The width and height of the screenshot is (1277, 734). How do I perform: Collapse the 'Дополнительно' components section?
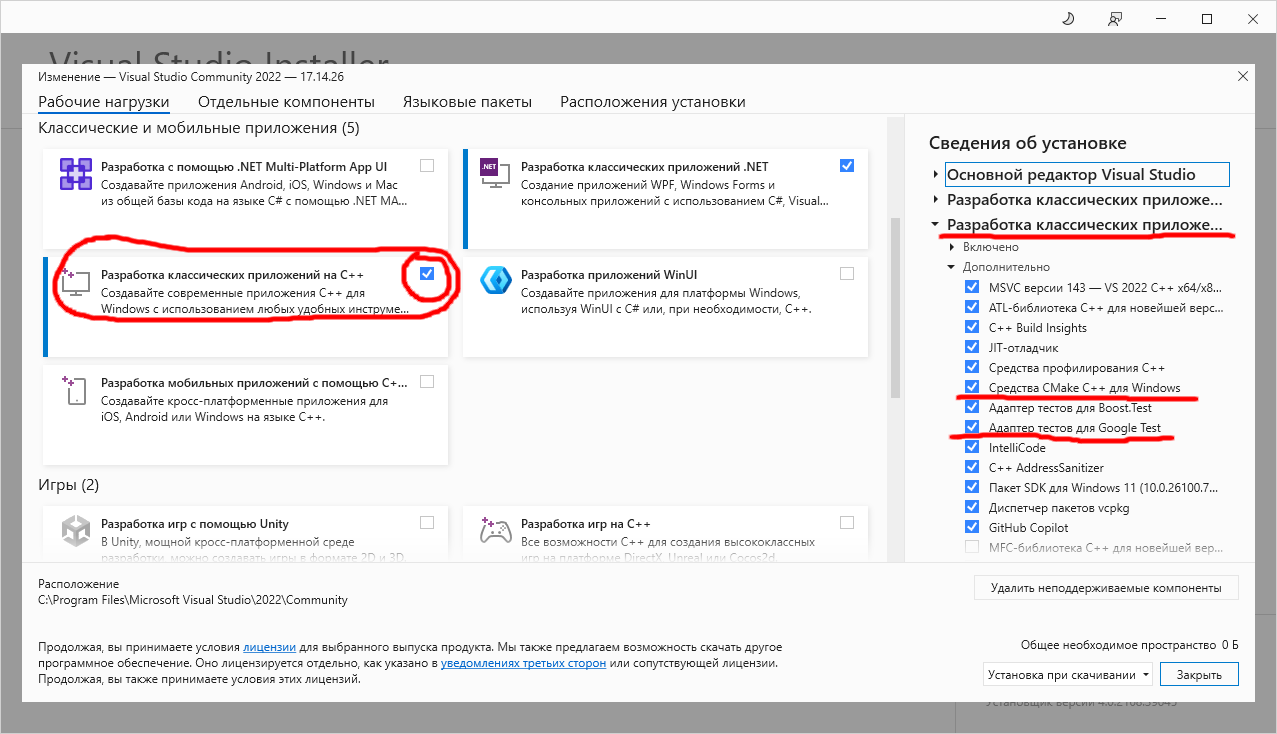point(951,267)
